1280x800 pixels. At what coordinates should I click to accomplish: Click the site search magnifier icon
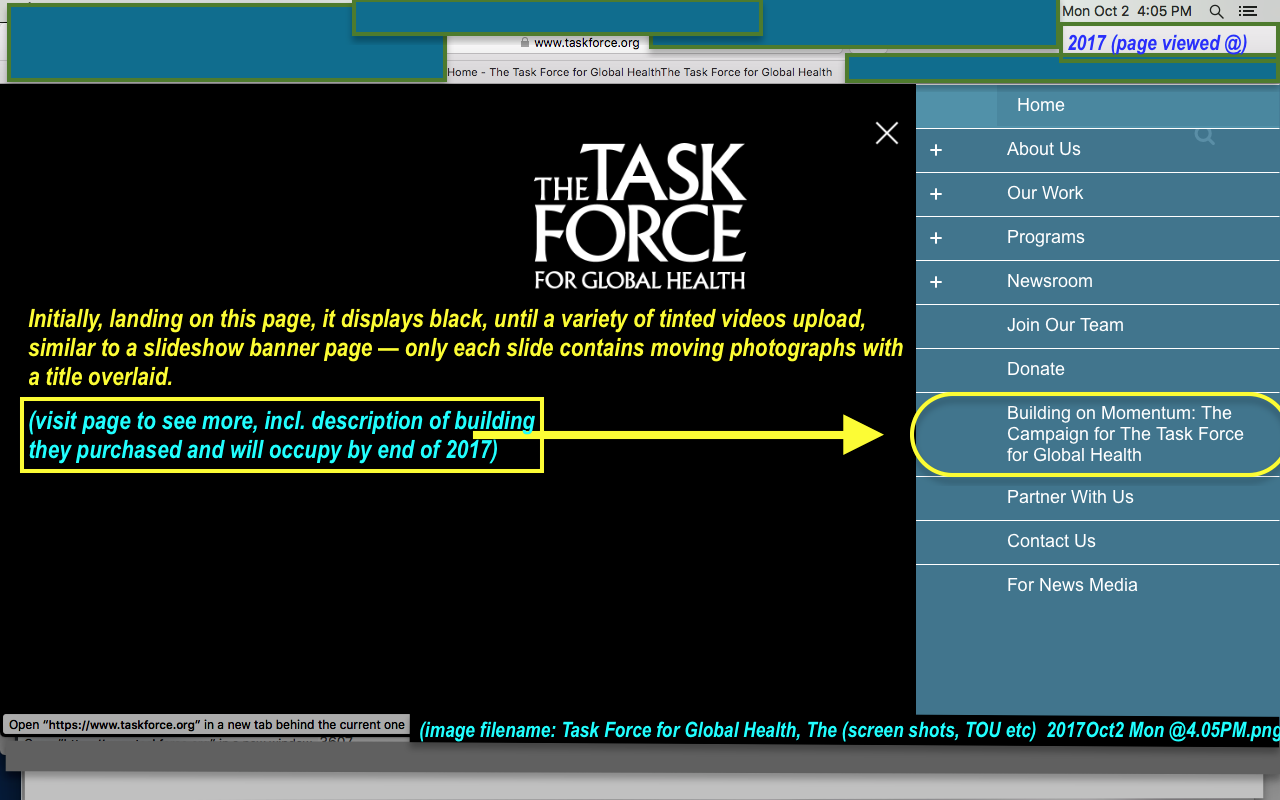click(x=1205, y=136)
